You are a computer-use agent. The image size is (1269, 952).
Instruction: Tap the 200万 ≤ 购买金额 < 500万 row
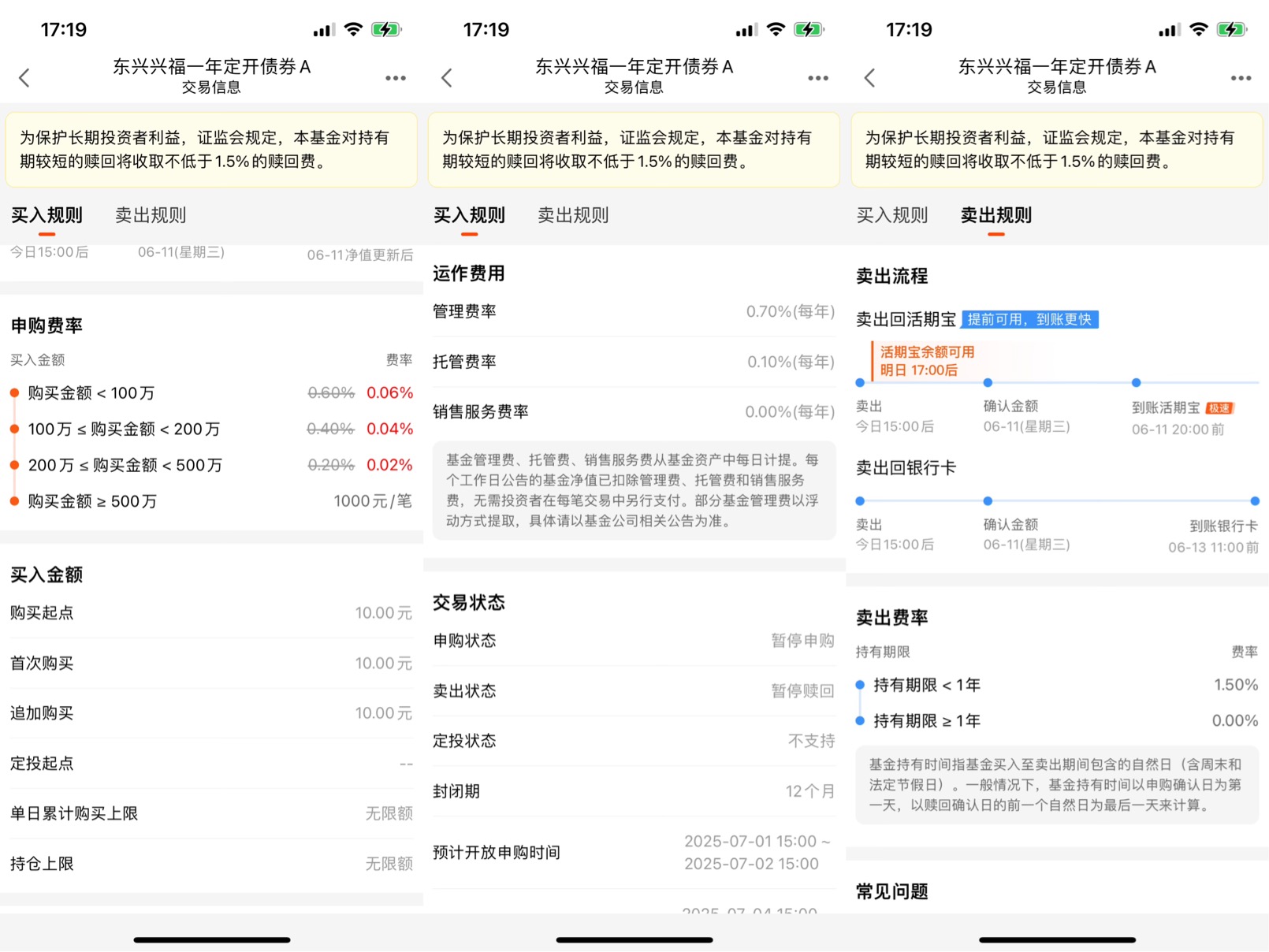(x=211, y=465)
